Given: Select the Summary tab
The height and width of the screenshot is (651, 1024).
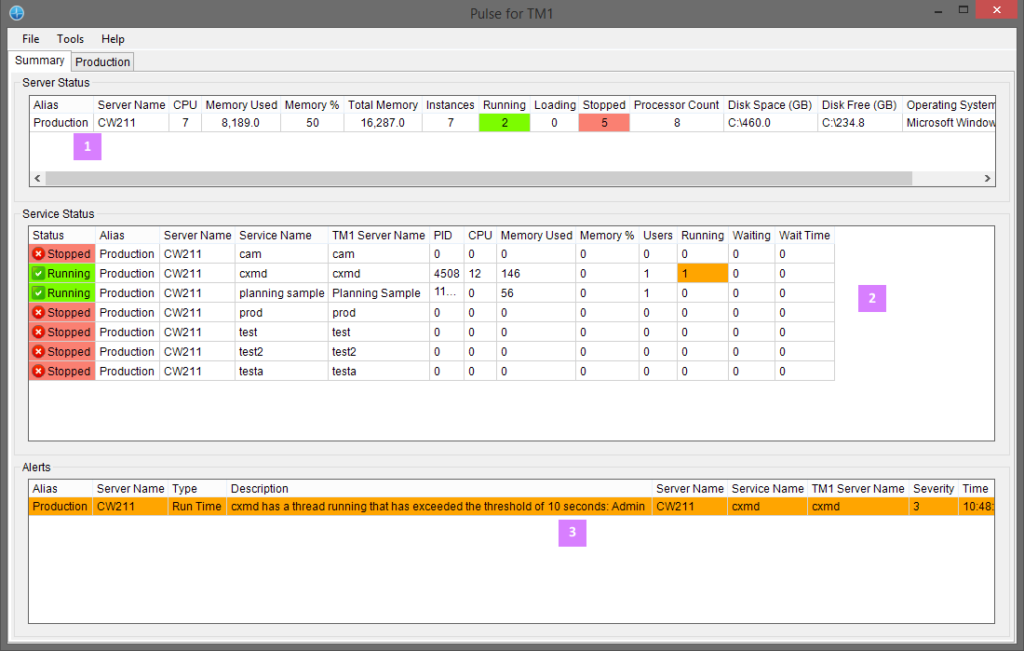Looking at the screenshot, I should (40, 61).
